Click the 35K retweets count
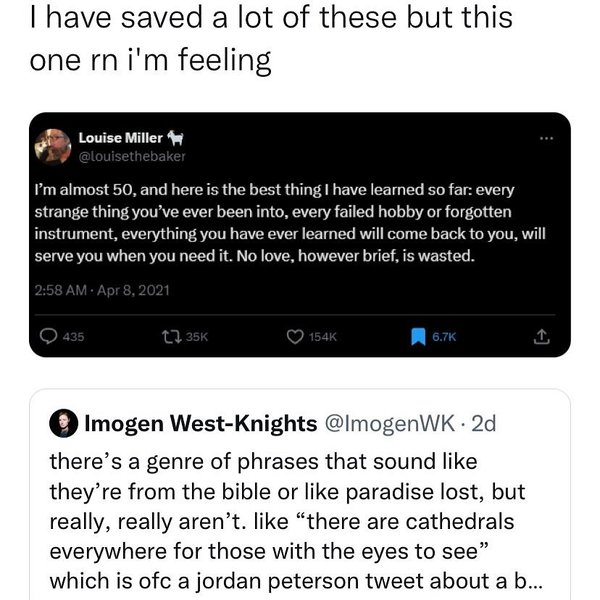 pyautogui.click(x=194, y=338)
